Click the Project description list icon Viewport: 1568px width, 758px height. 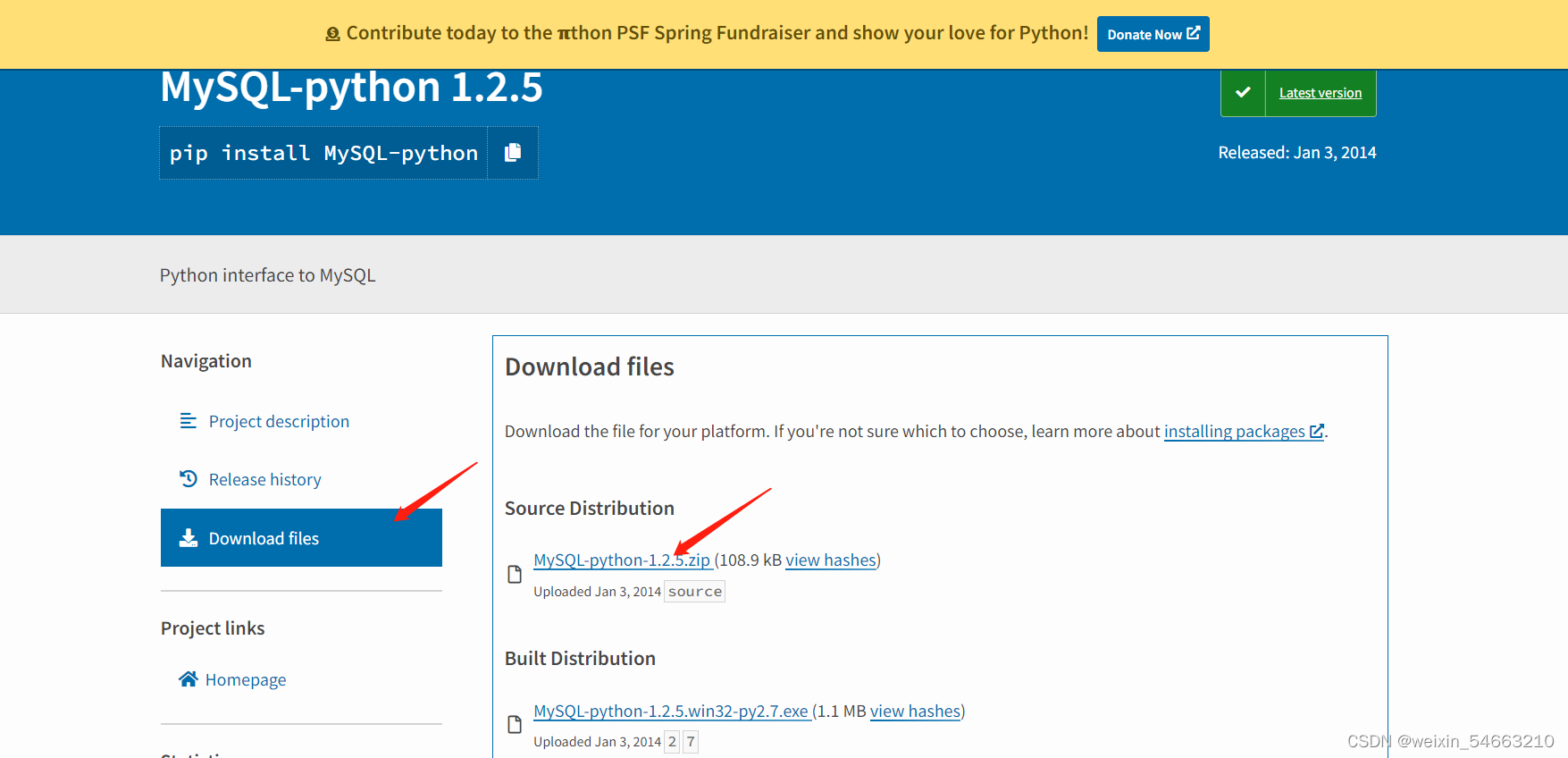click(188, 421)
